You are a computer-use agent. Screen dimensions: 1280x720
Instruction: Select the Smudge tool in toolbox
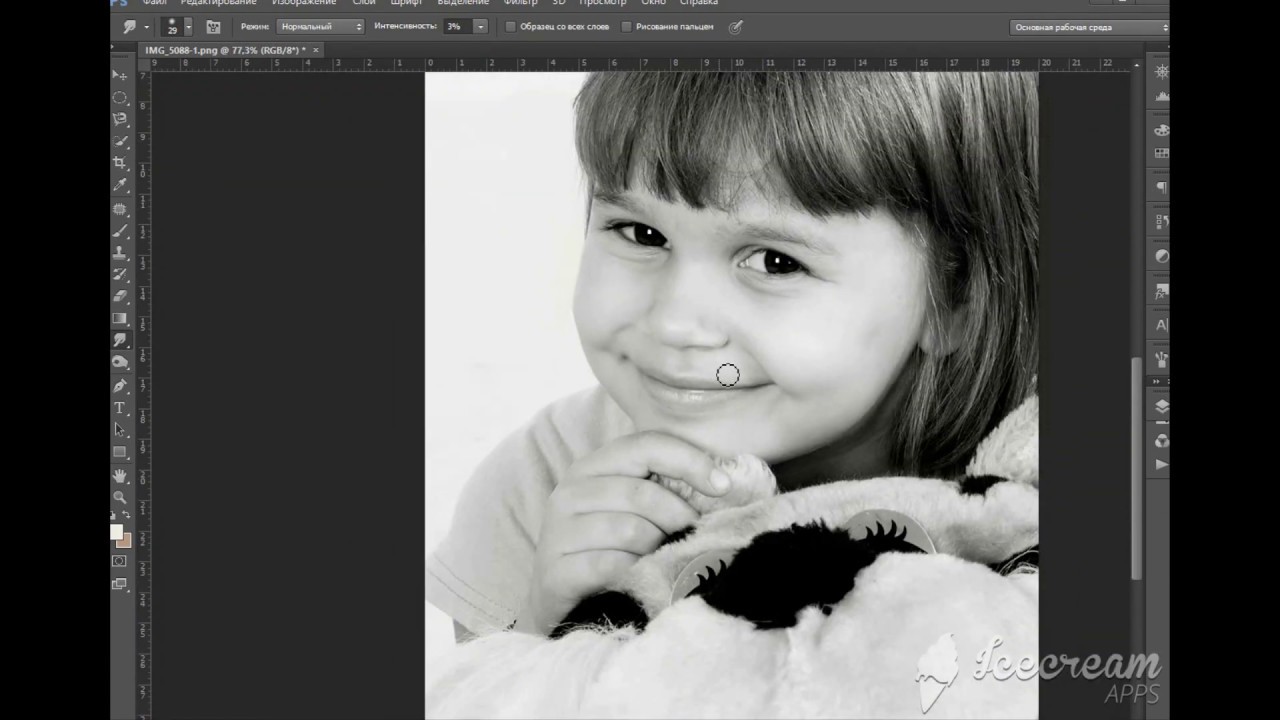pos(120,340)
